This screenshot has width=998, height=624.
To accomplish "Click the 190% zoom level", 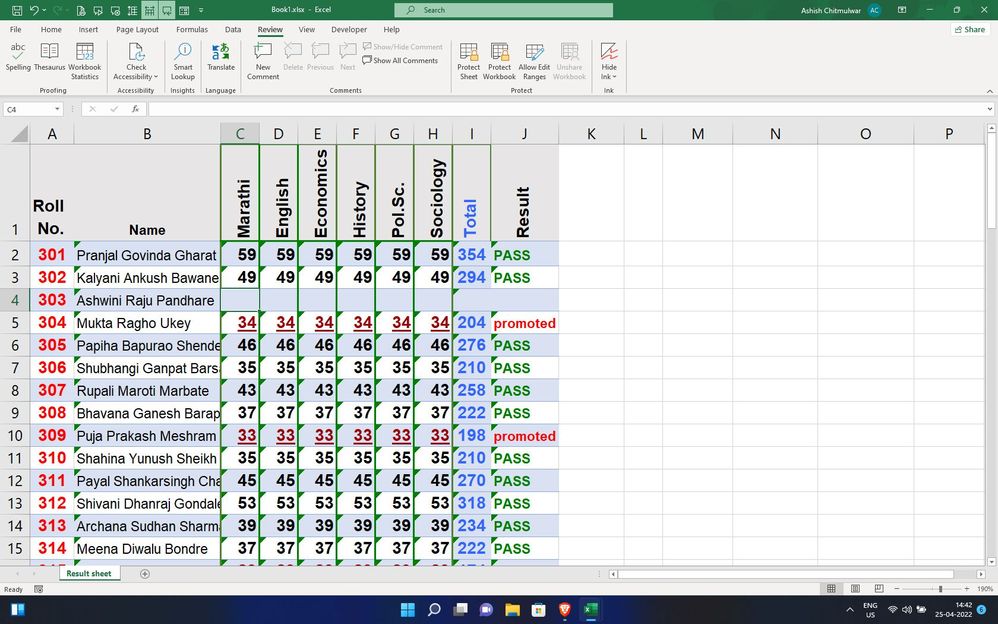I will (984, 589).
